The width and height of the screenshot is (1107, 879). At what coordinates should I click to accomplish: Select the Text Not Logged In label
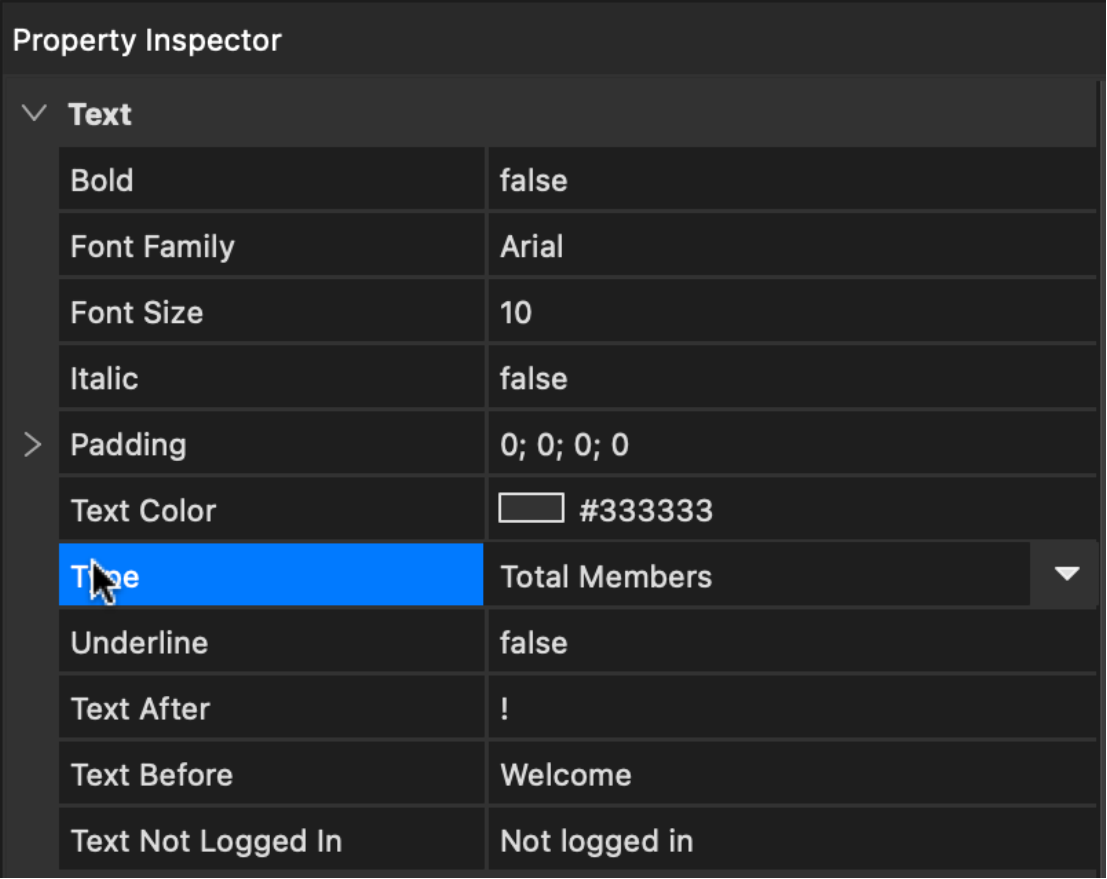tap(206, 841)
